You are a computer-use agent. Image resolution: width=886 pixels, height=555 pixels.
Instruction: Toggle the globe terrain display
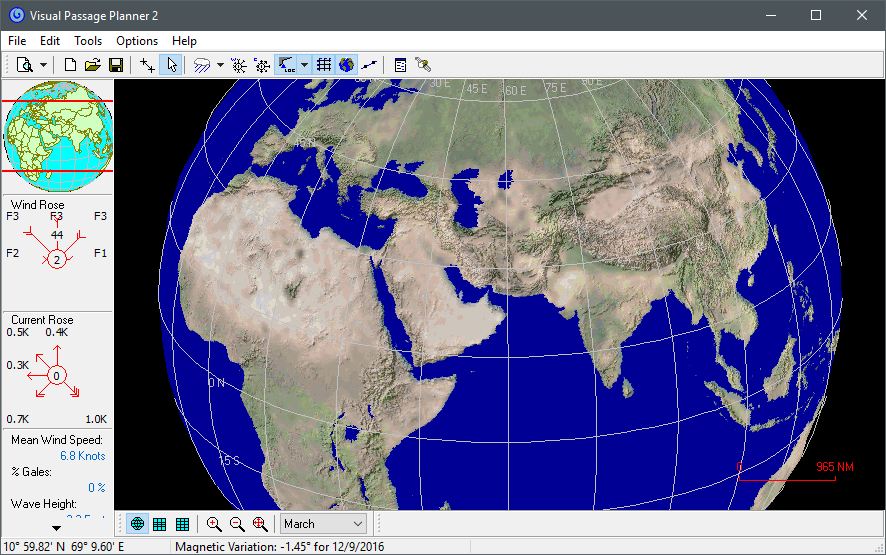(346, 65)
